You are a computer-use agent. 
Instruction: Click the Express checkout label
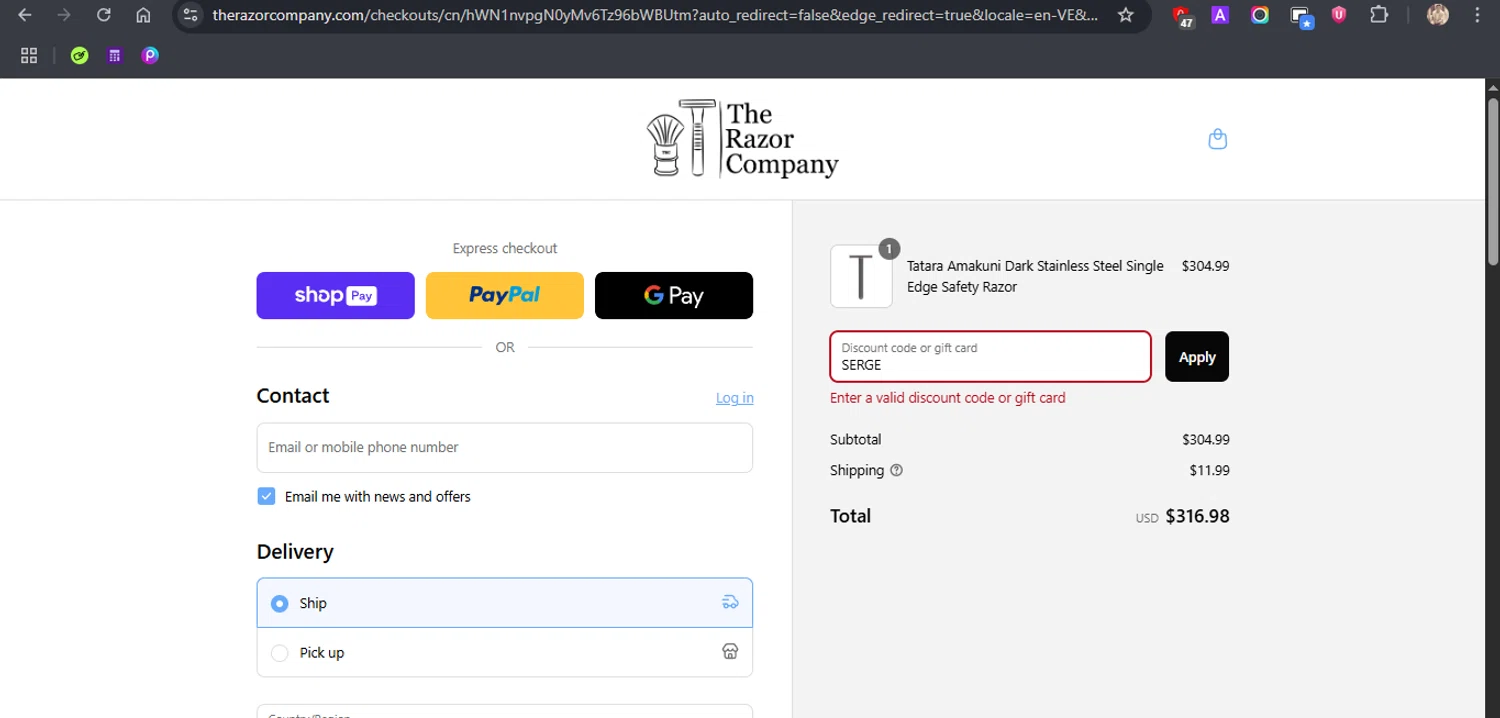pos(505,248)
